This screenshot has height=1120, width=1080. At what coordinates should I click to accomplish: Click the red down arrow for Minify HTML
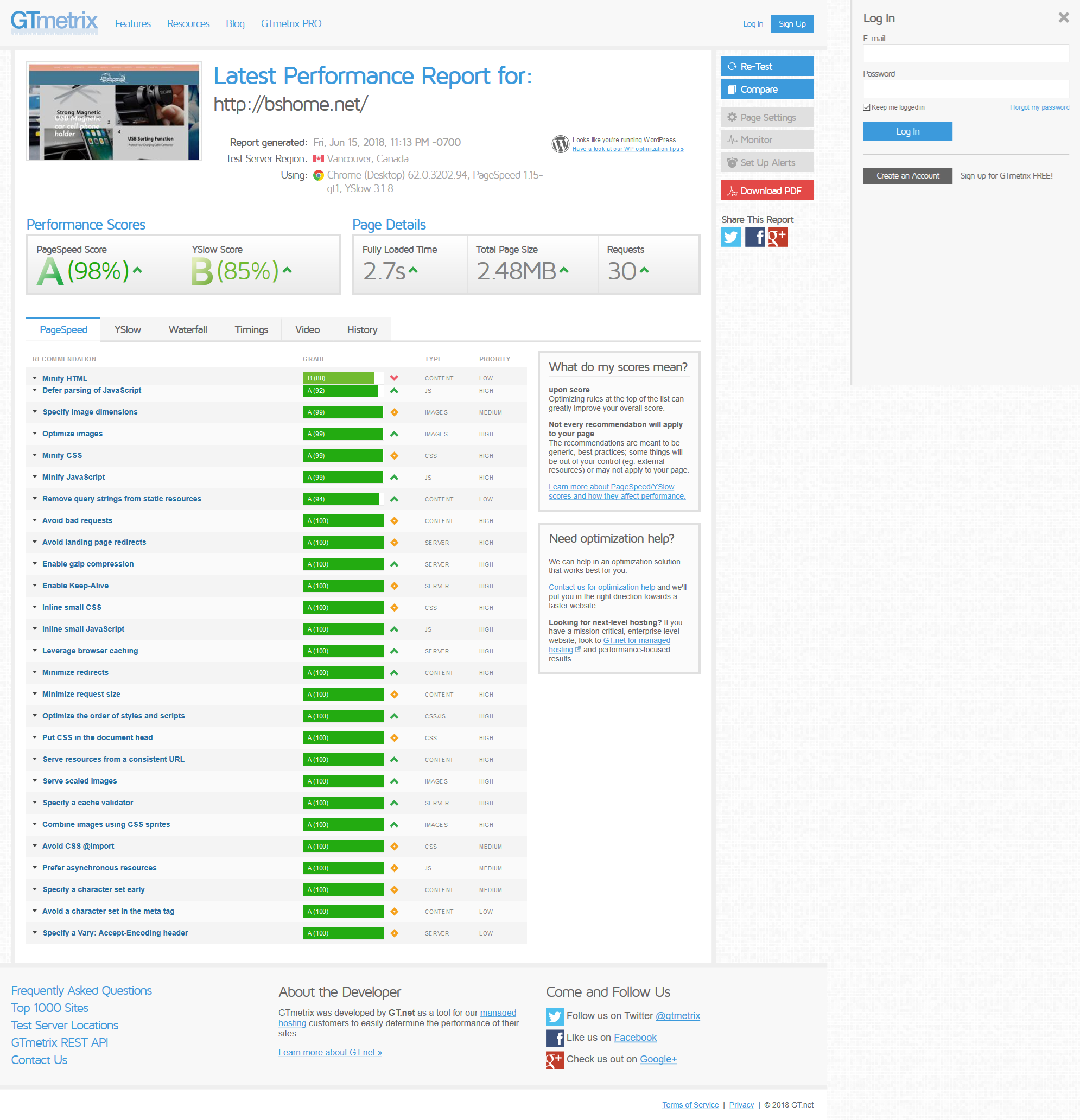(x=395, y=378)
